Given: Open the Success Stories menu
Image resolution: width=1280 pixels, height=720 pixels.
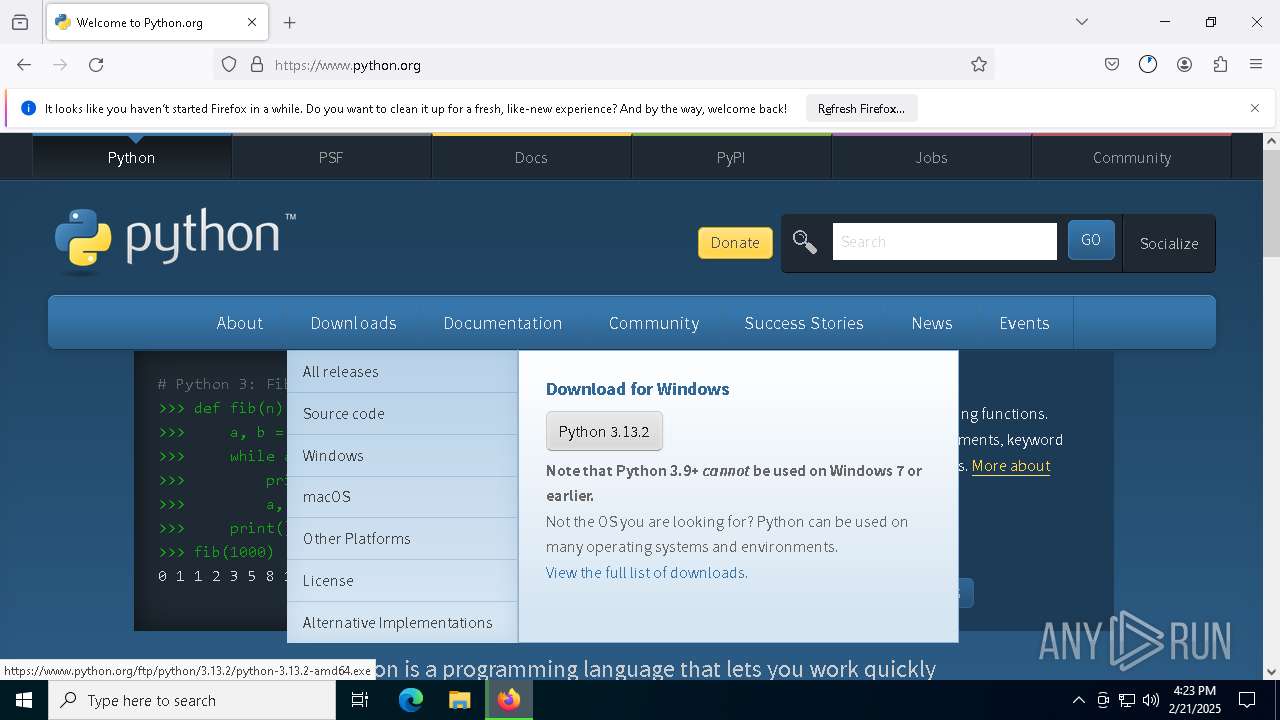Looking at the screenshot, I should (x=804, y=323).
